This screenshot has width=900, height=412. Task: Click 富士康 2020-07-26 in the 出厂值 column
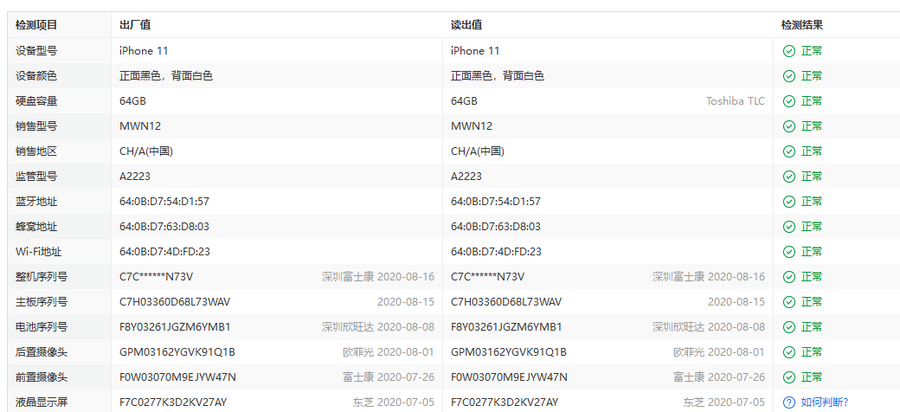389,377
